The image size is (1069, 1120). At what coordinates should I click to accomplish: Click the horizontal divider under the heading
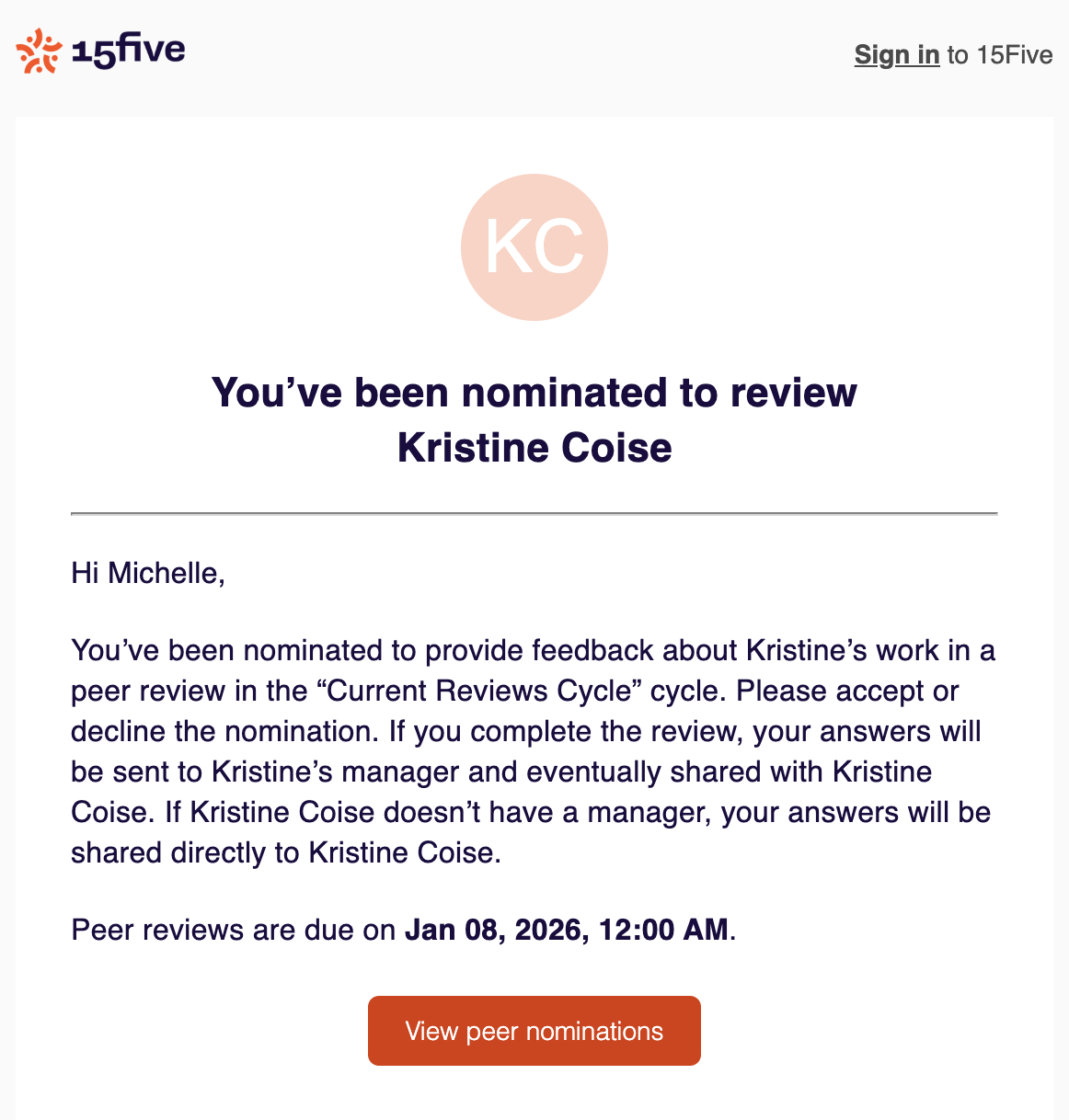(534, 513)
